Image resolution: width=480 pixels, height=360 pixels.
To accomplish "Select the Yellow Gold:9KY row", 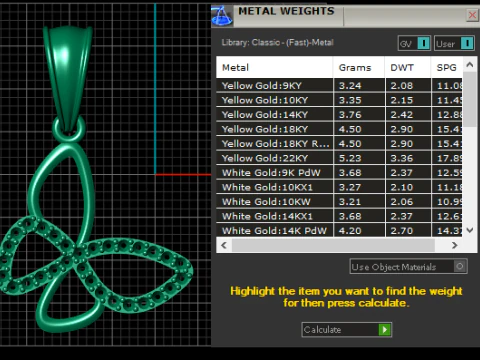I will (339, 86).
